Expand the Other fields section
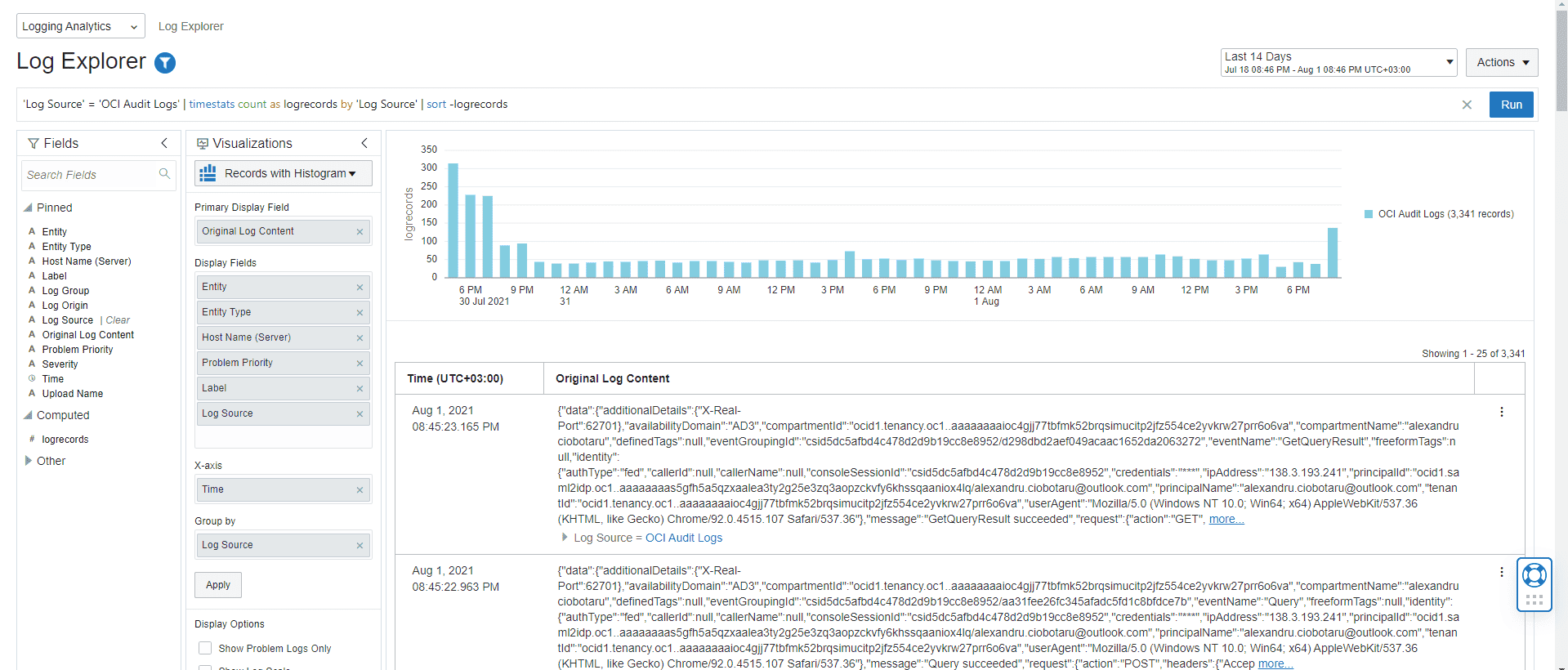Screen dimensions: 1568x670 click(x=29, y=461)
